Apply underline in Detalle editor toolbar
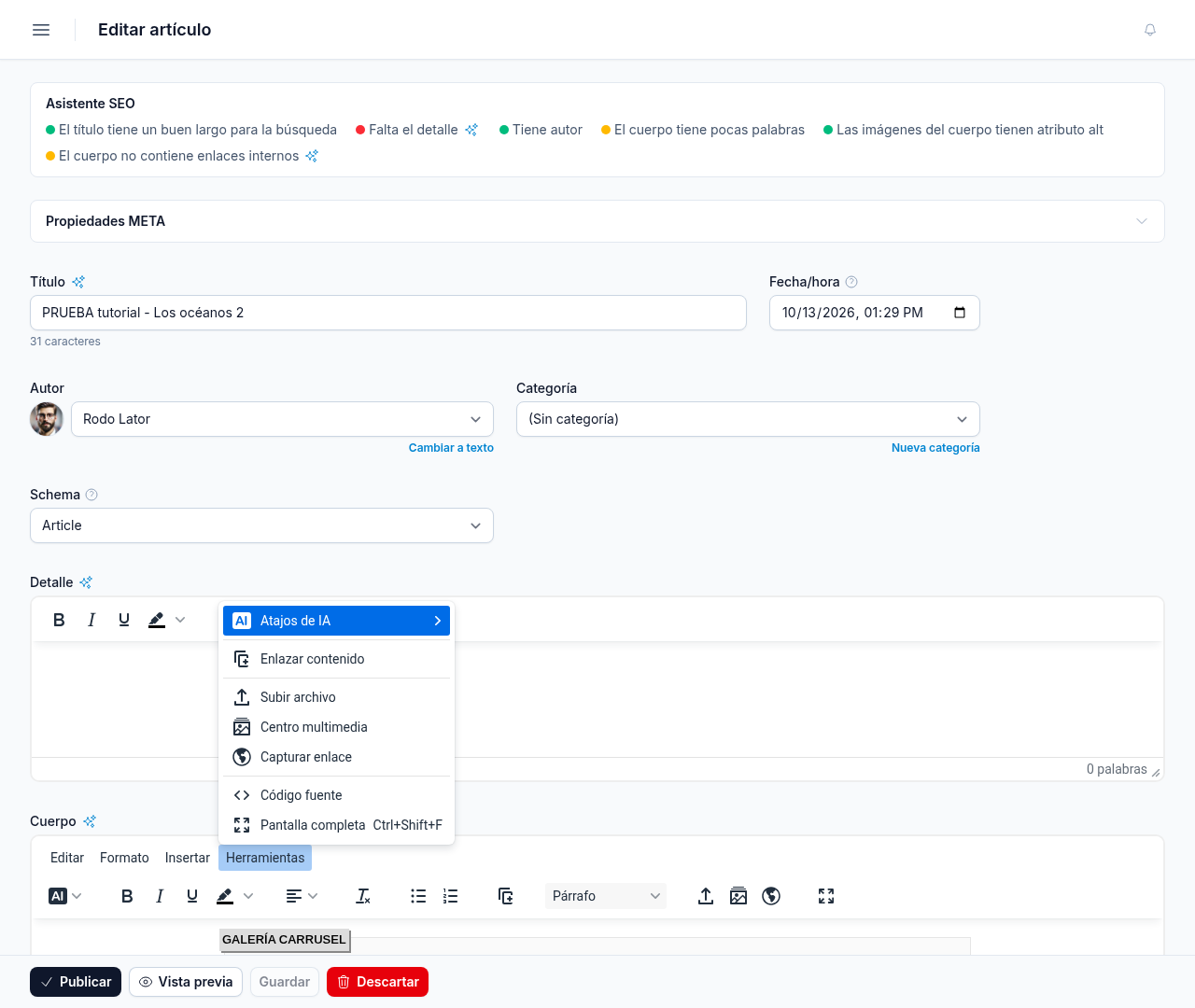Image resolution: width=1195 pixels, height=1008 pixels. point(124,620)
